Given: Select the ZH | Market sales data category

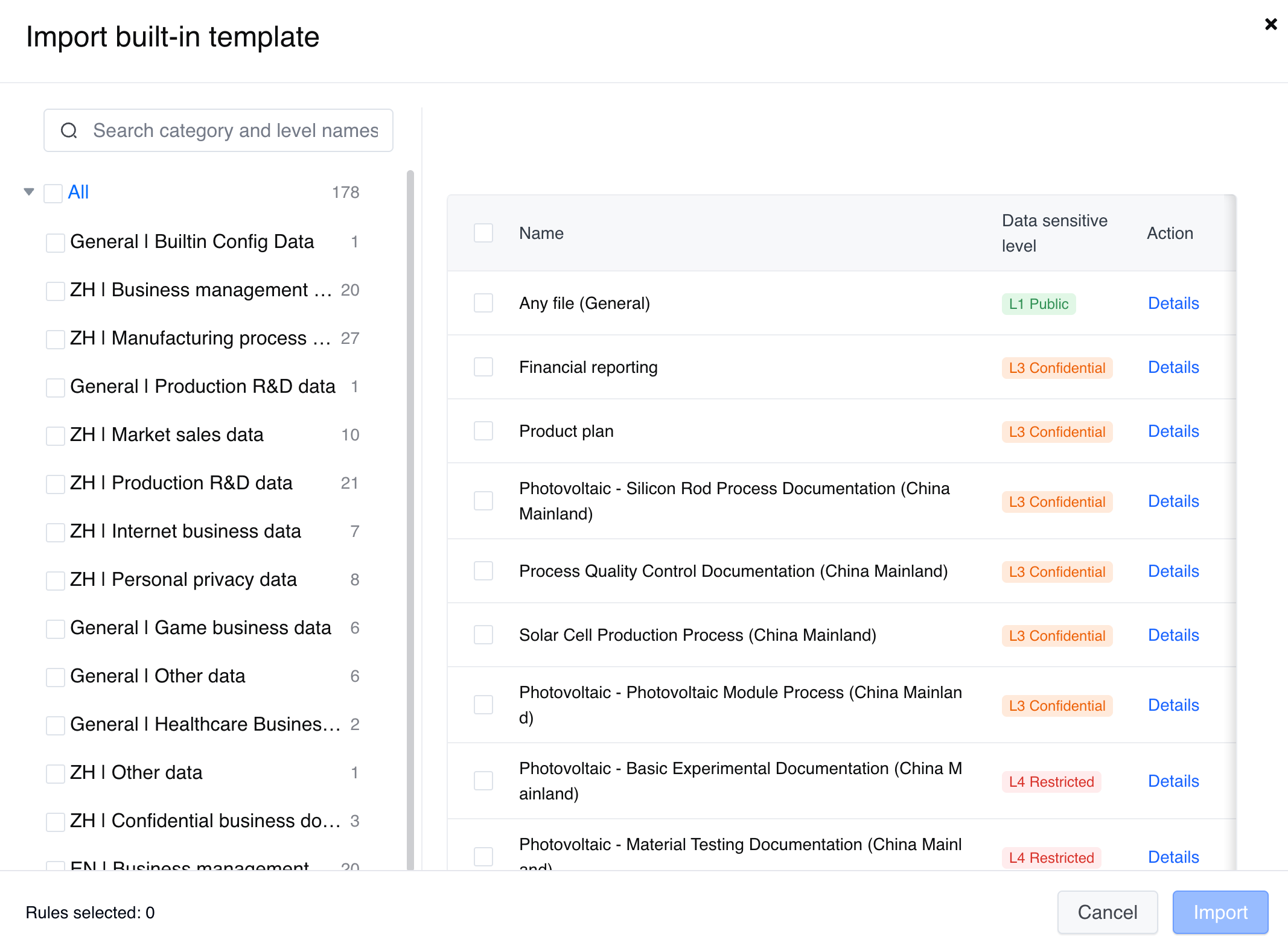Looking at the screenshot, I should (167, 434).
